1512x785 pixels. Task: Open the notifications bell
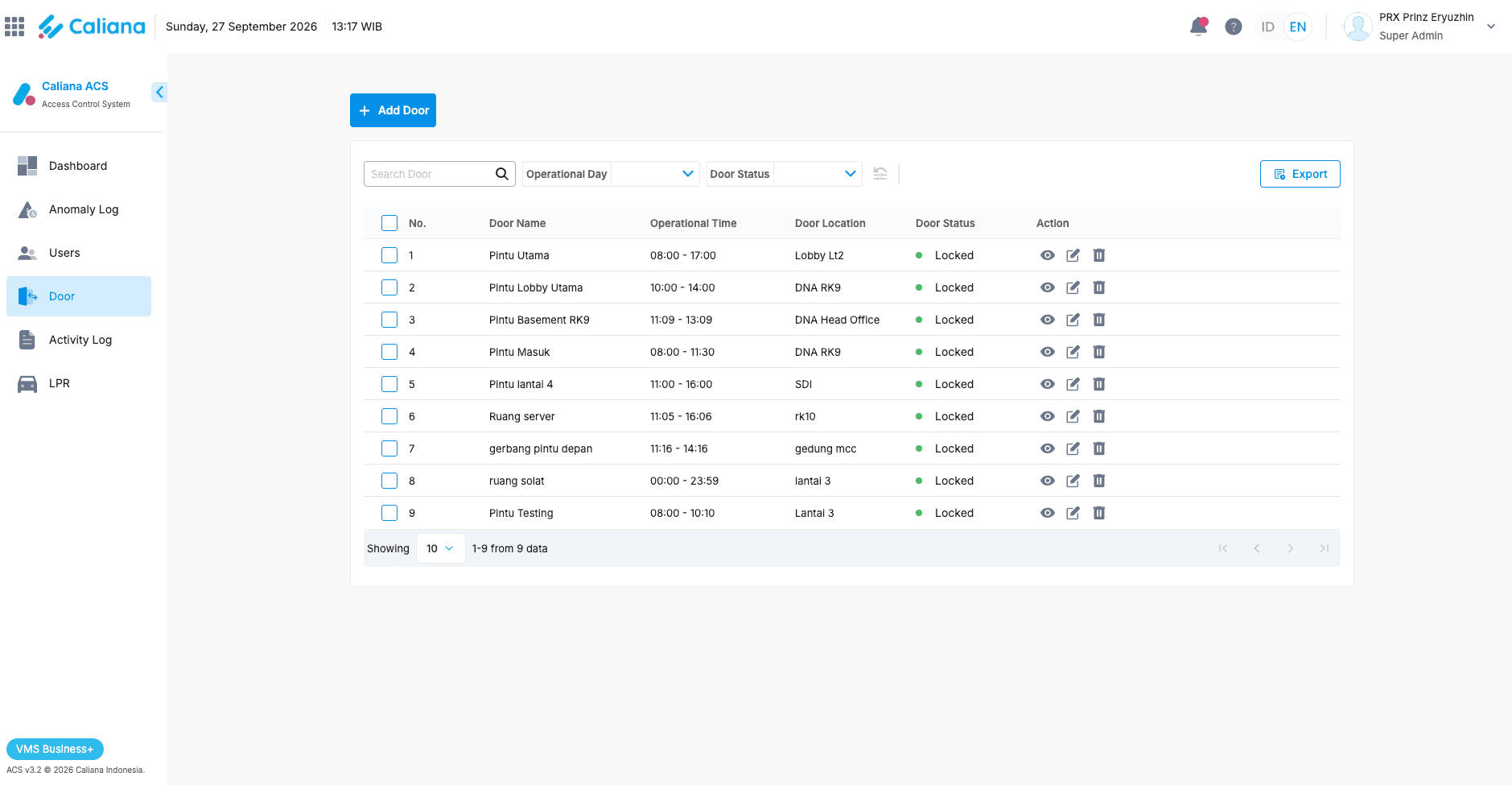point(1199,27)
